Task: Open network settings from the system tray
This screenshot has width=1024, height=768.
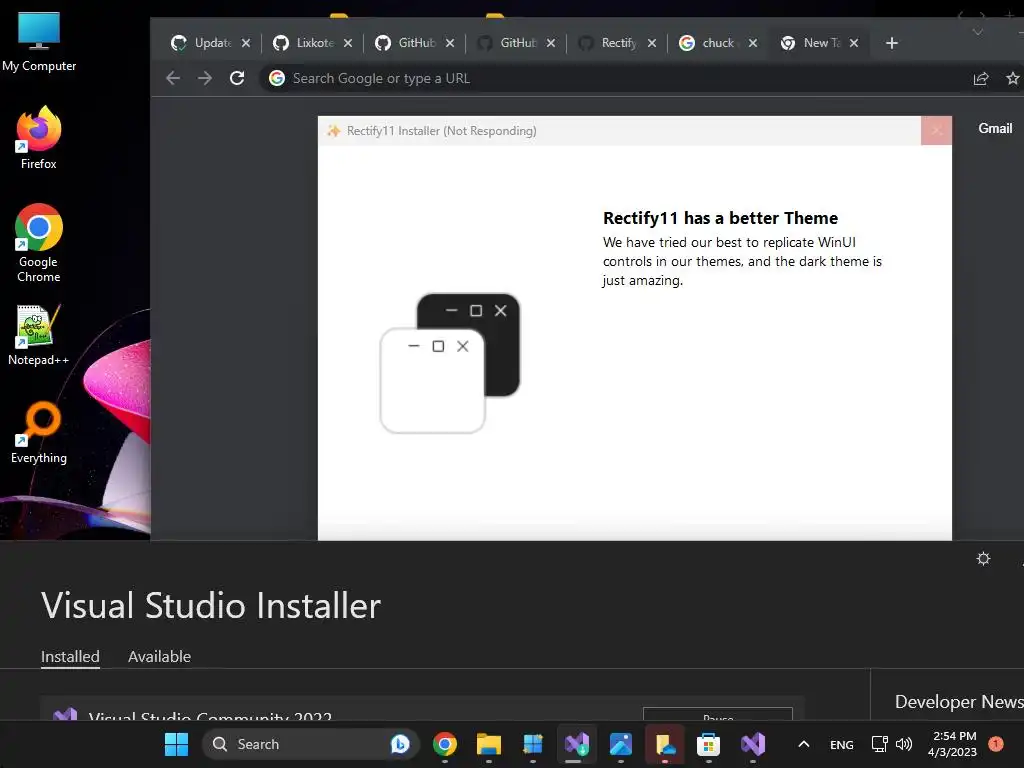Action: coord(880,744)
